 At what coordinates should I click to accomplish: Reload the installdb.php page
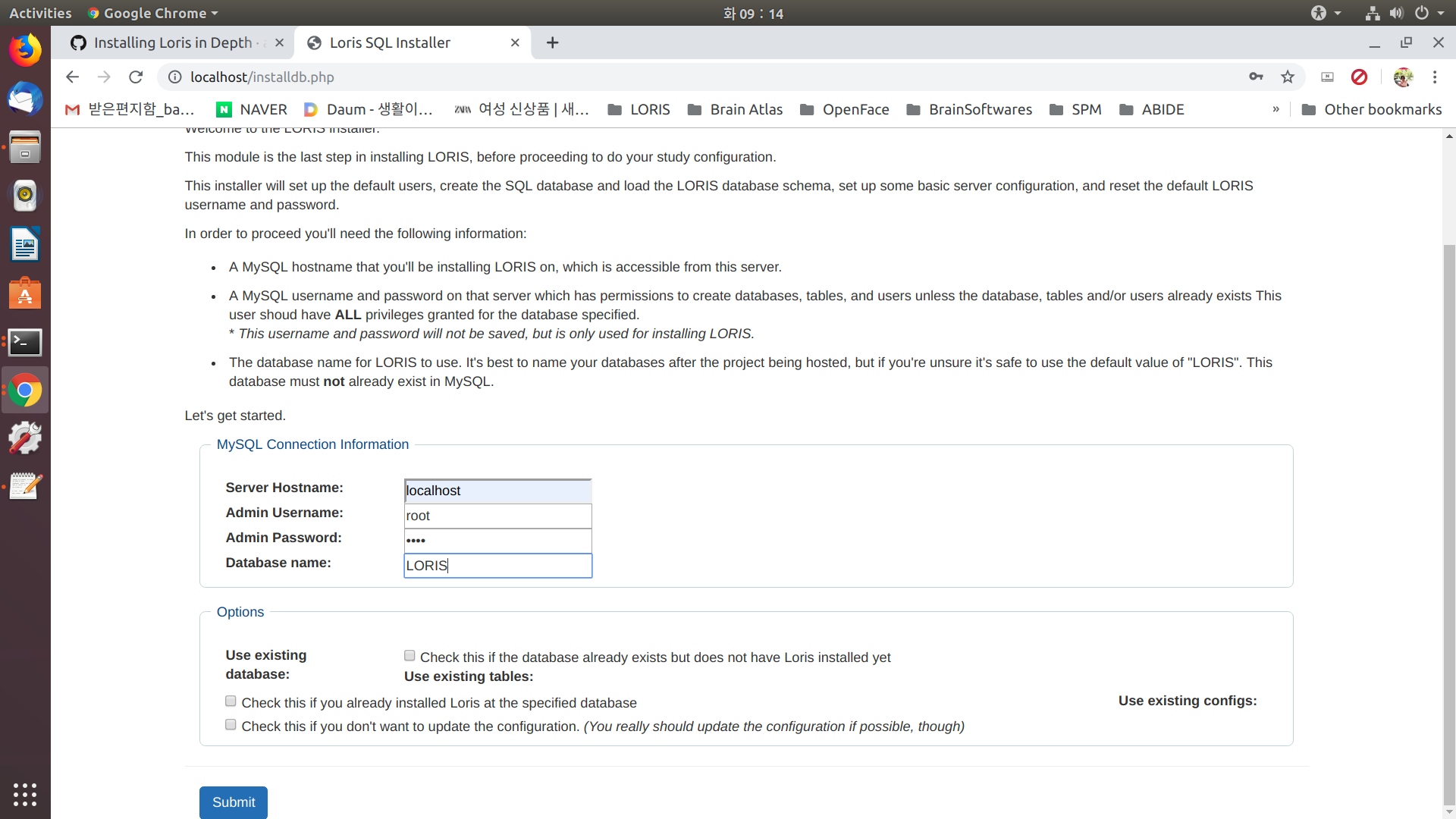pyautogui.click(x=136, y=77)
